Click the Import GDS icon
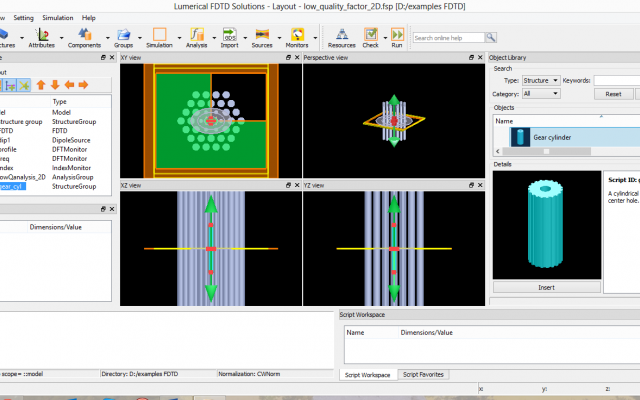 [229, 35]
